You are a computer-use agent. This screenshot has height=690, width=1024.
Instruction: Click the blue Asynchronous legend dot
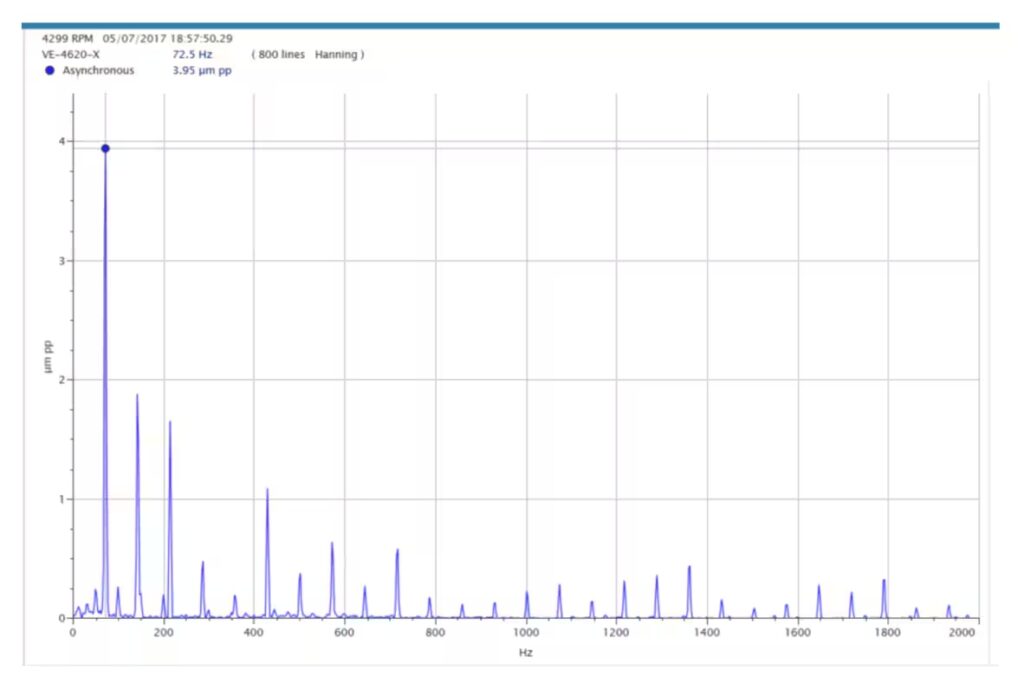[49, 71]
